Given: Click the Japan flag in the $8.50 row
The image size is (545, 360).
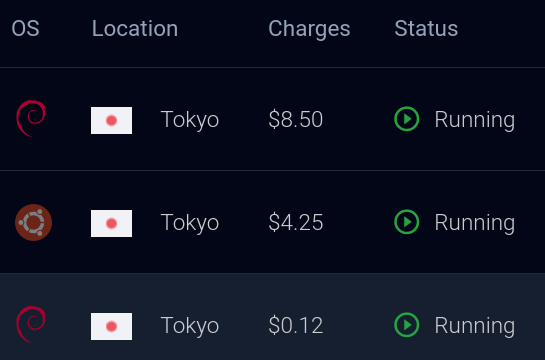Looking at the screenshot, I should tap(111, 120).
